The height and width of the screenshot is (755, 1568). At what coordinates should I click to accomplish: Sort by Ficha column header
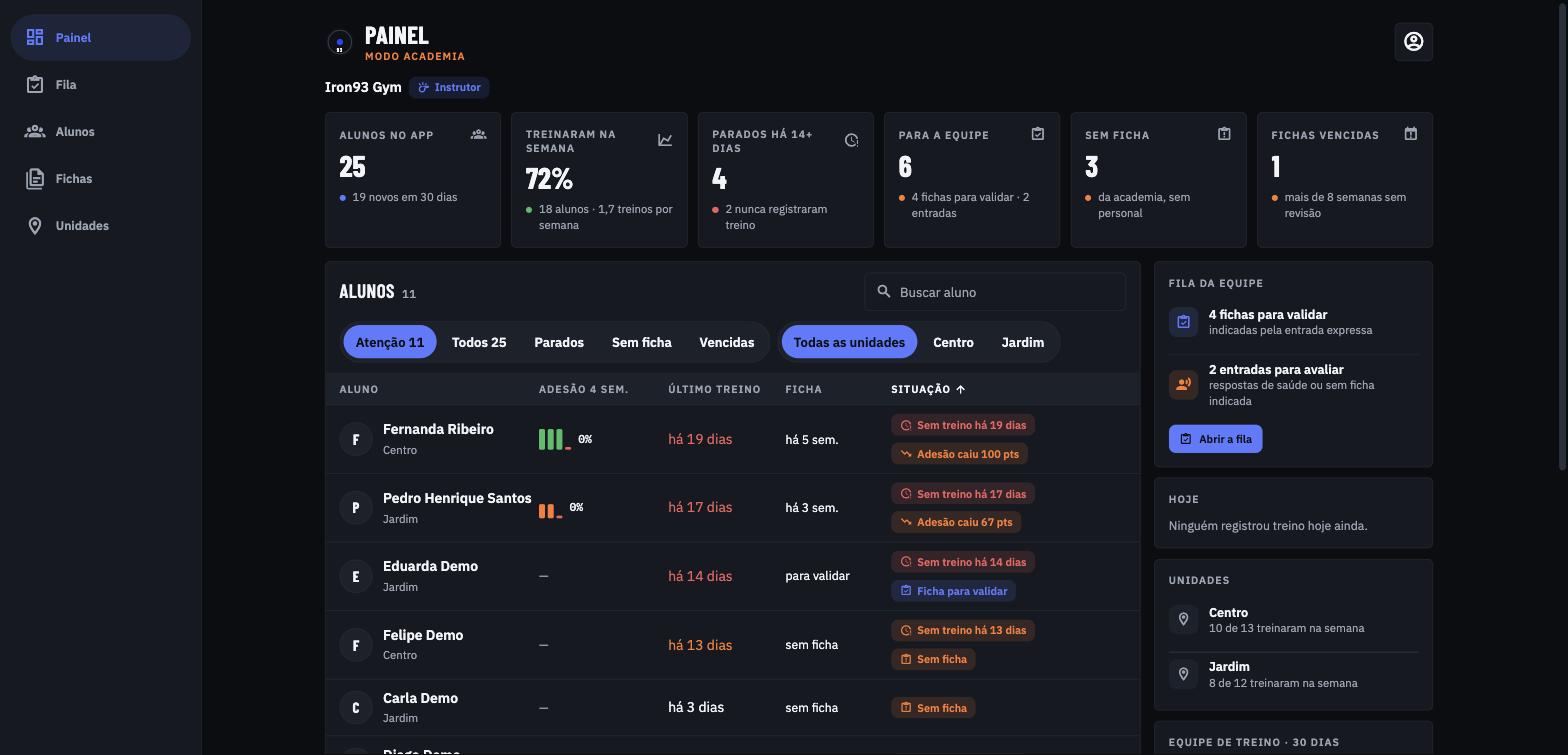804,389
